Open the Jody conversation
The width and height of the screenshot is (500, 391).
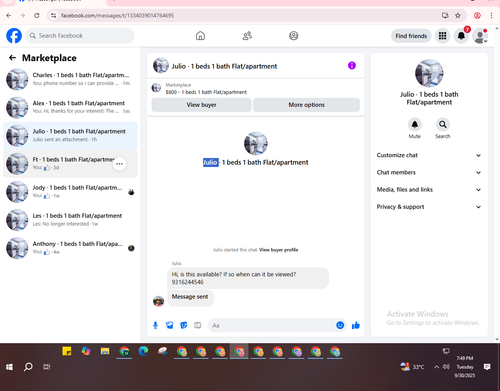[70, 192]
